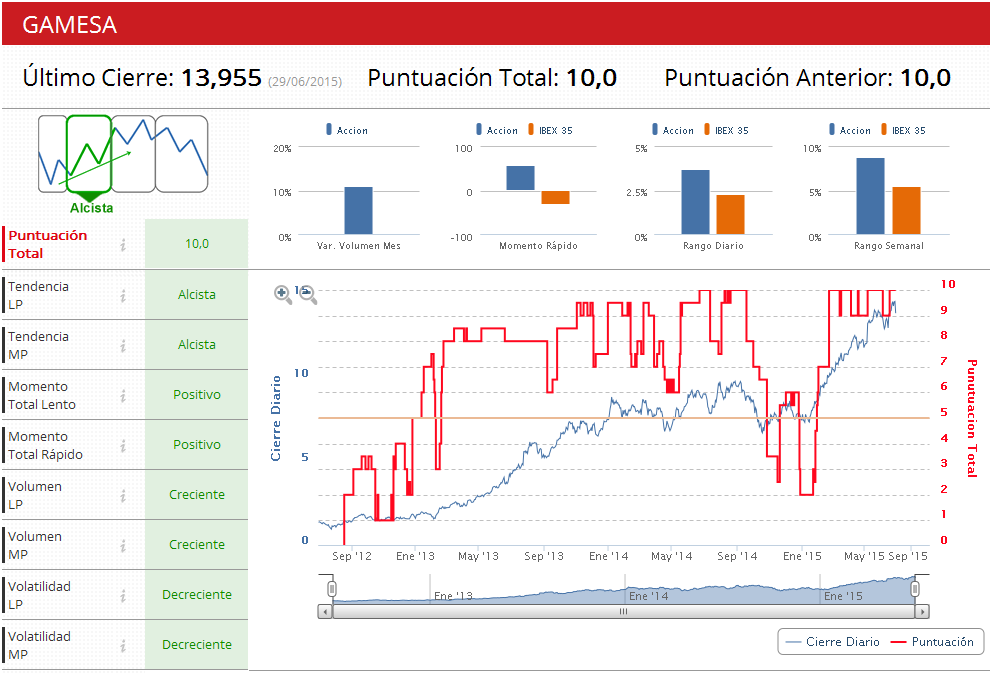Click the Rango Diario chart caption
Viewport: 994px width, 674px height.
[713, 246]
